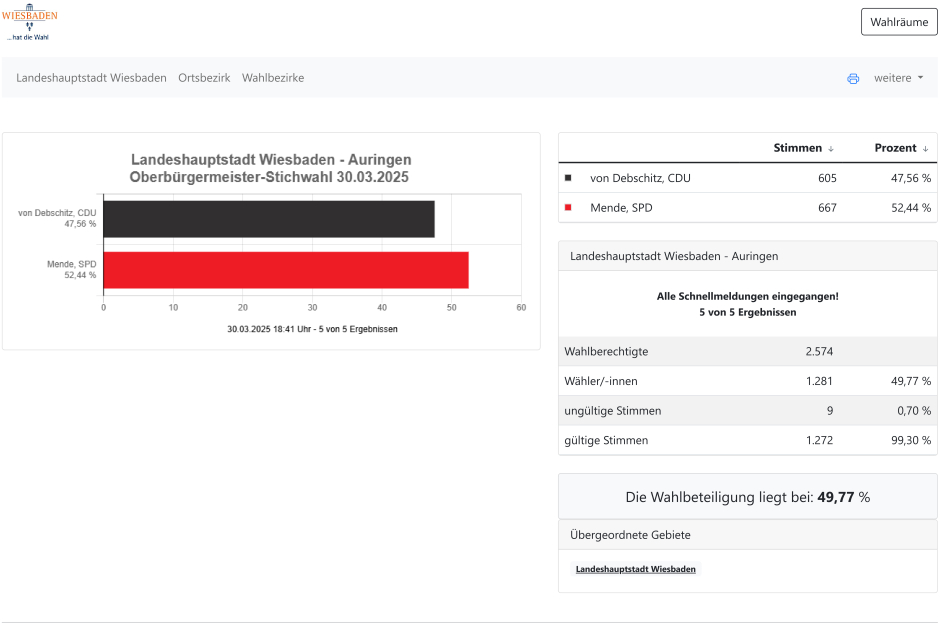Click the Übergeordnete Gebiete panel header
The width and height of the screenshot is (940, 627).
(x=747, y=535)
